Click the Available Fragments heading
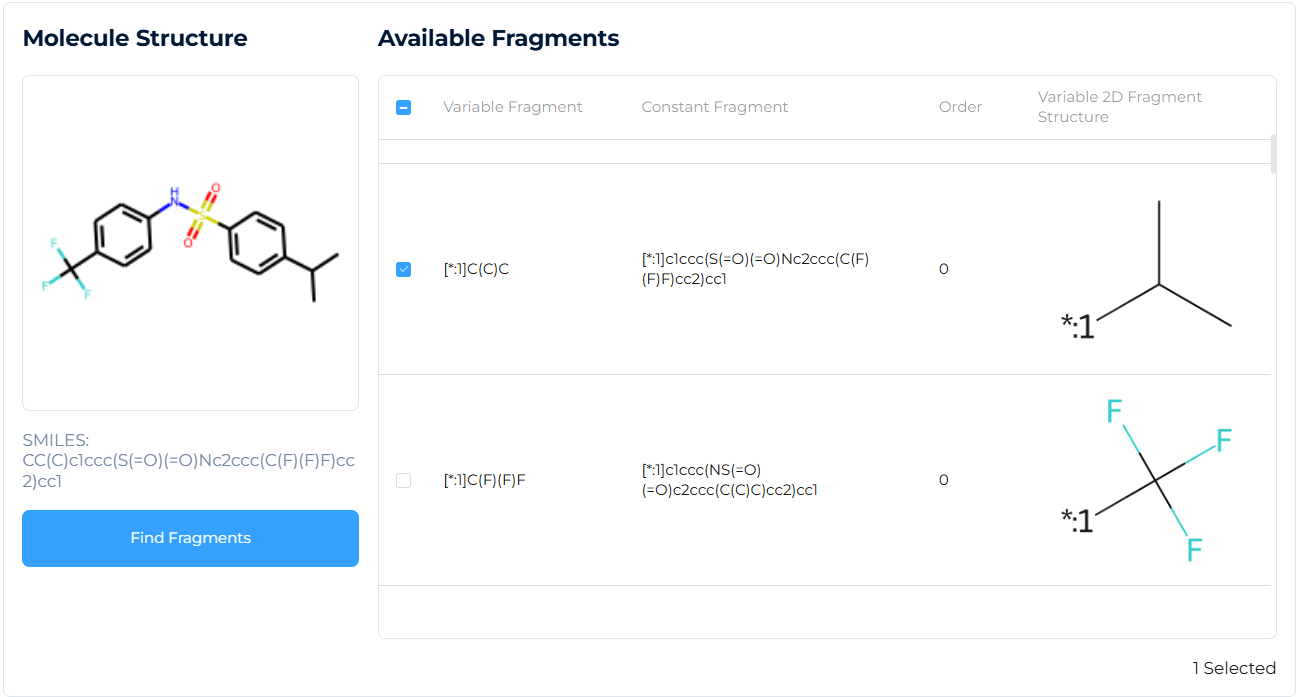 point(498,38)
